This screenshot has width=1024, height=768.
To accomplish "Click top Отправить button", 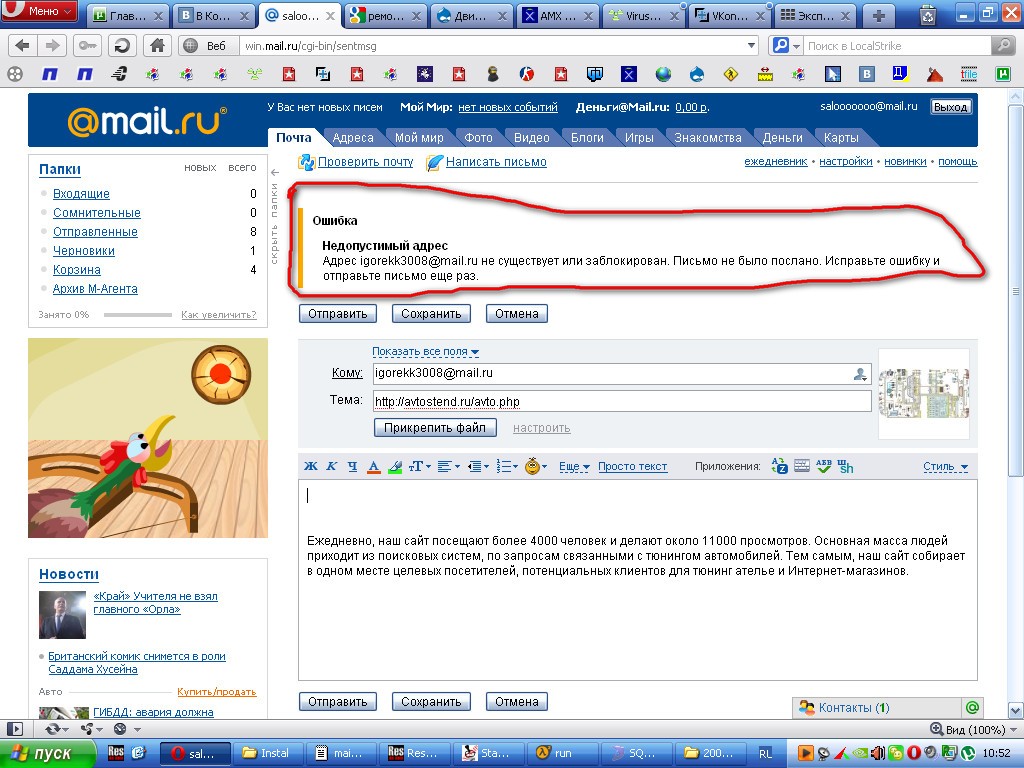I will [338, 313].
